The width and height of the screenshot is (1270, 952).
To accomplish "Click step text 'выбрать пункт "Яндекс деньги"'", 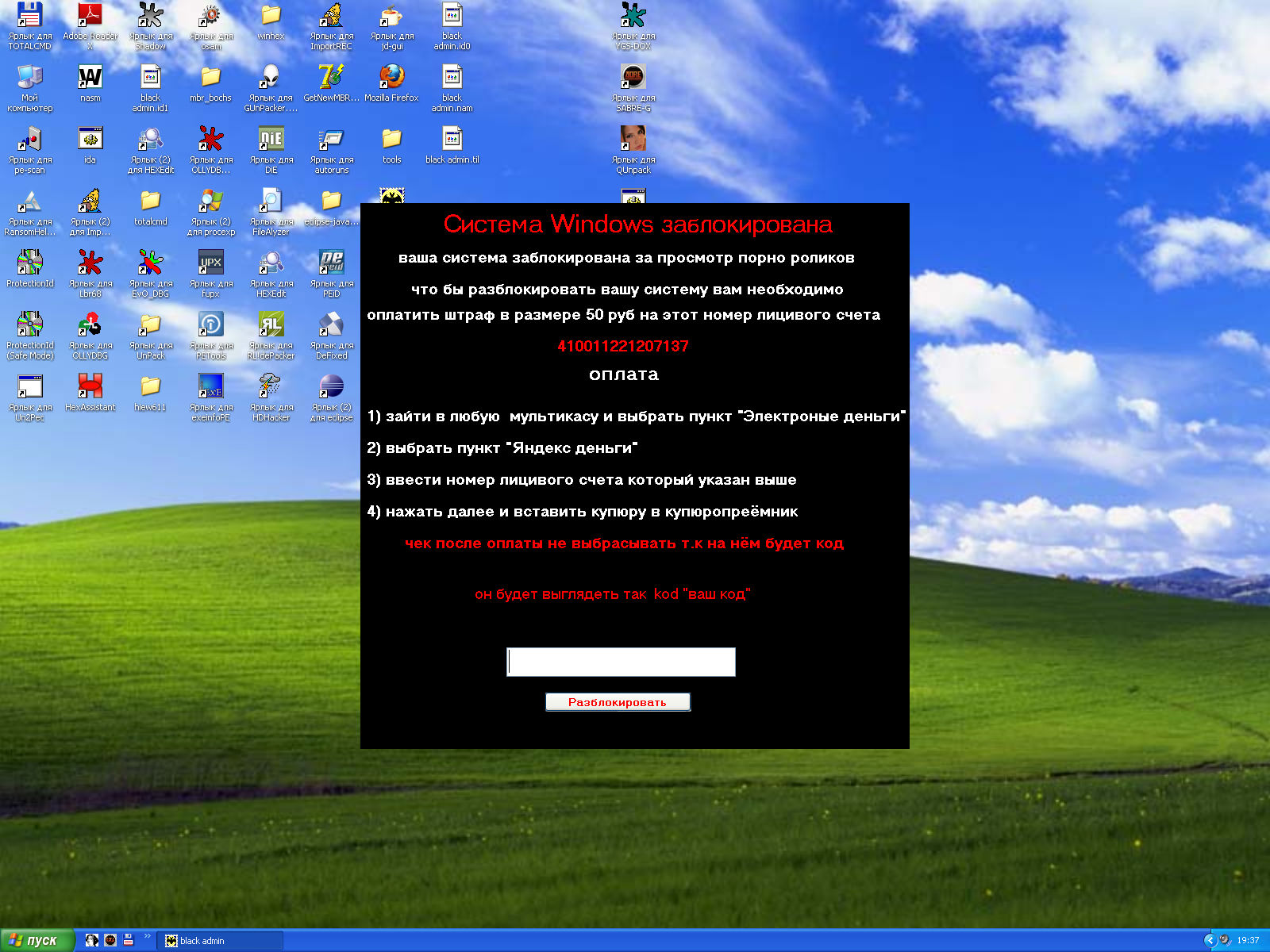I will 511,448.
